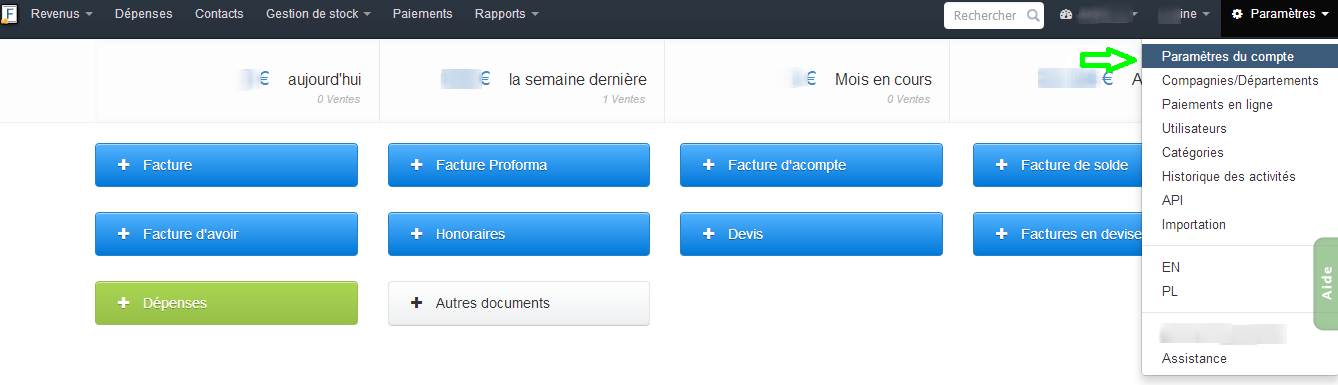Create a new Facture d'avoir

click(226, 234)
